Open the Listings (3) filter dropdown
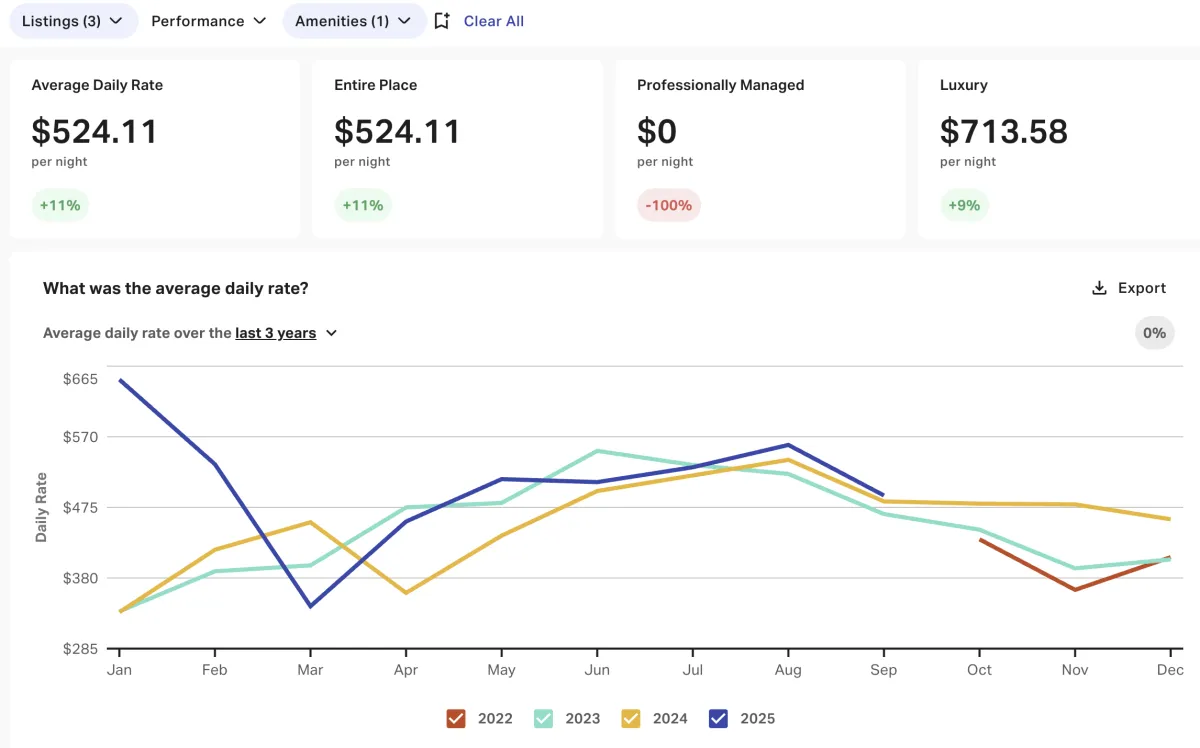 [72, 21]
